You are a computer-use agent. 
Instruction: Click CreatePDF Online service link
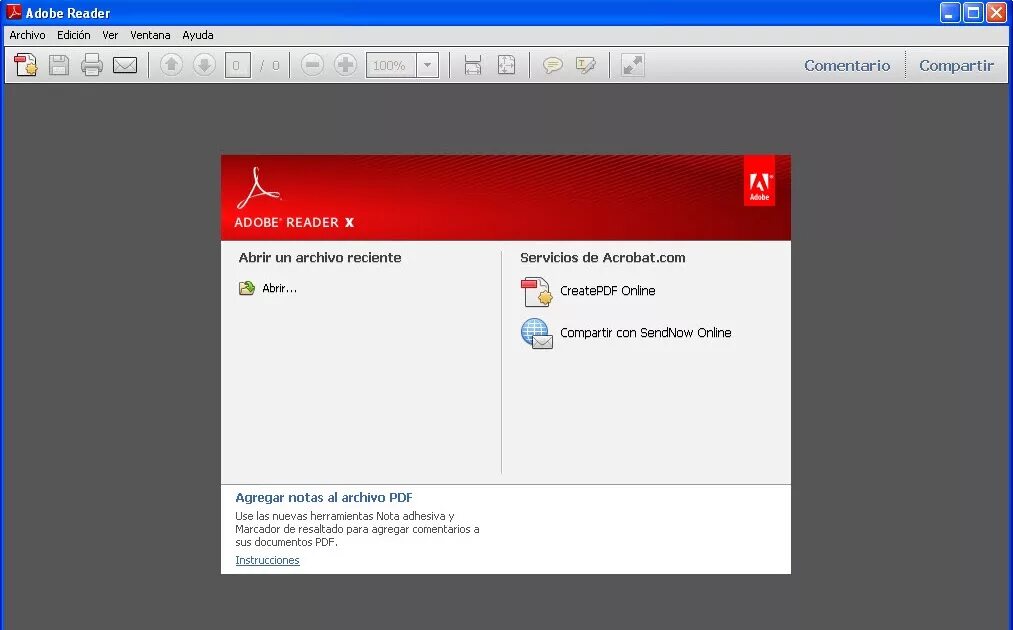[x=607, y=291]
